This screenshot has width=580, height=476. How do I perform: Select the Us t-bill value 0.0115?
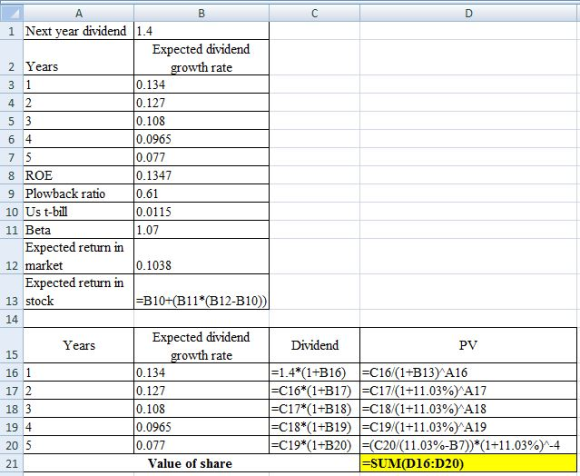(202, 212)
